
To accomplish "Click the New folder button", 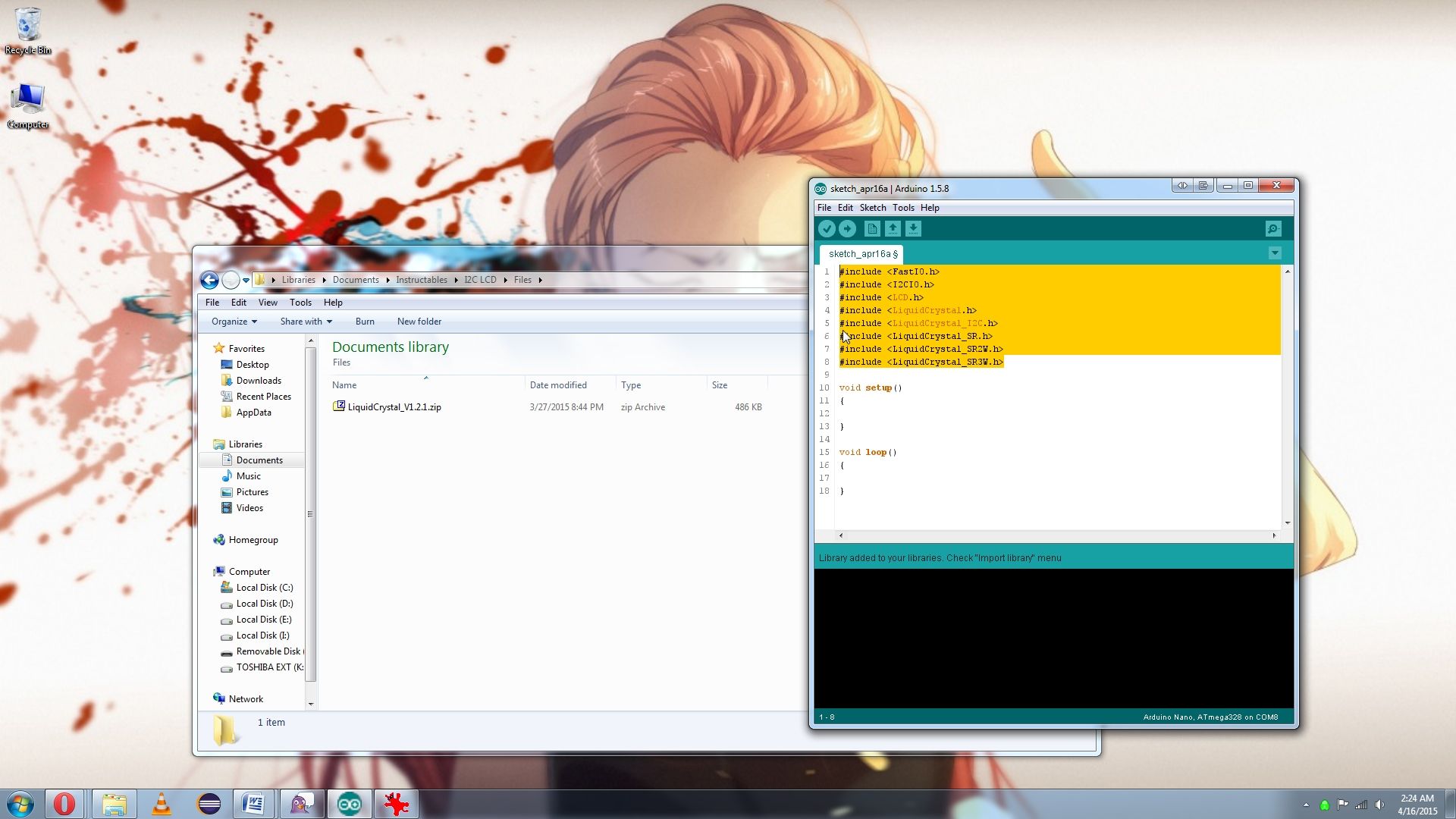I will pyautogui.click(x=419, y=322).
